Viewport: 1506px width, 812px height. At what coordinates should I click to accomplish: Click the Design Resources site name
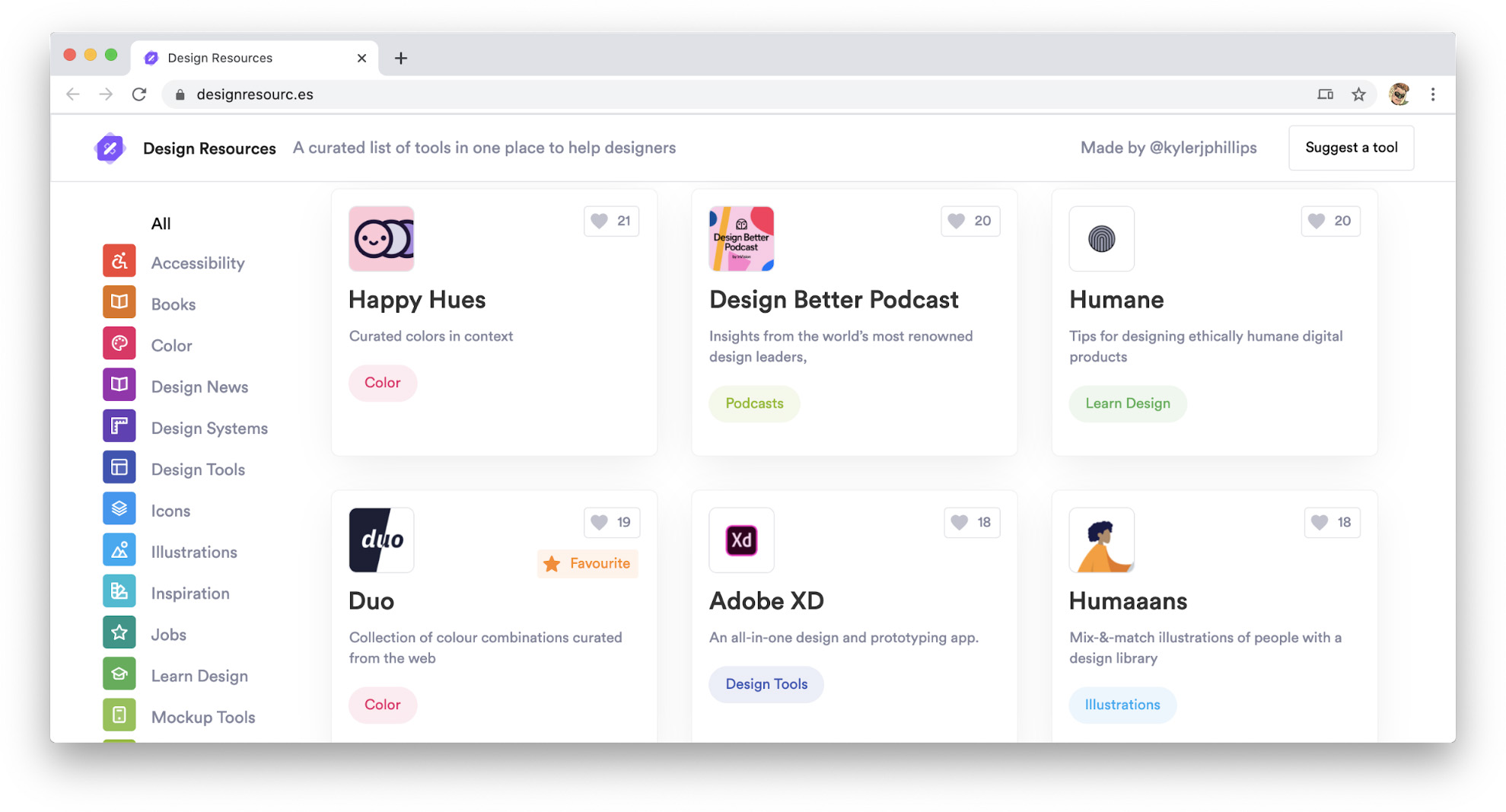(x=209, y=148)
